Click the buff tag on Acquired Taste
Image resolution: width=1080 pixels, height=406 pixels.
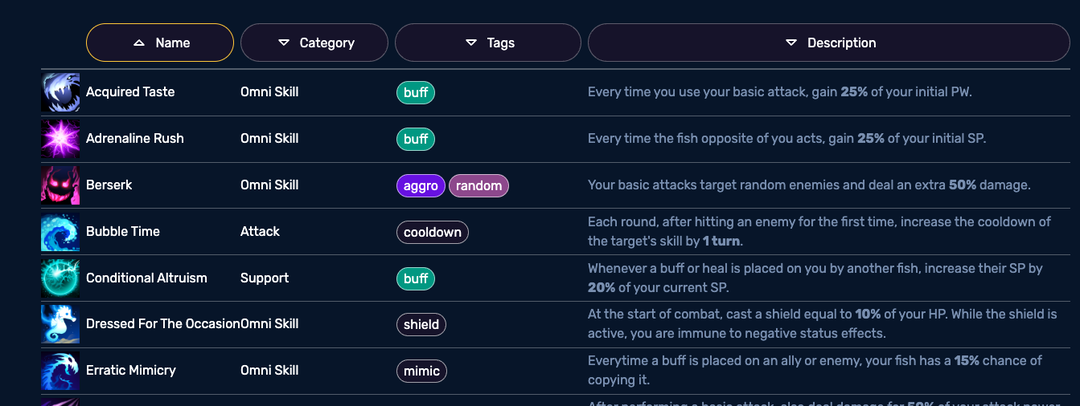tap(415, 93)
